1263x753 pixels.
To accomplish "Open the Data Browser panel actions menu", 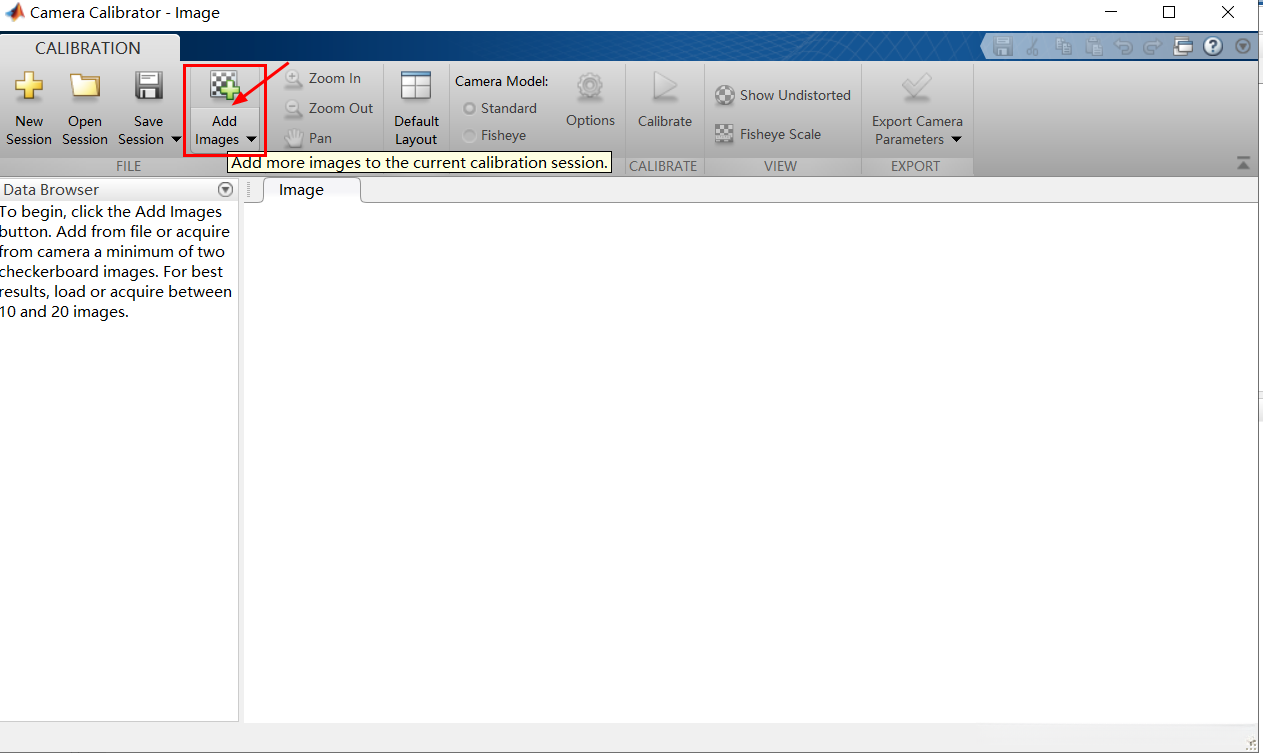I will tap(225, 189).
